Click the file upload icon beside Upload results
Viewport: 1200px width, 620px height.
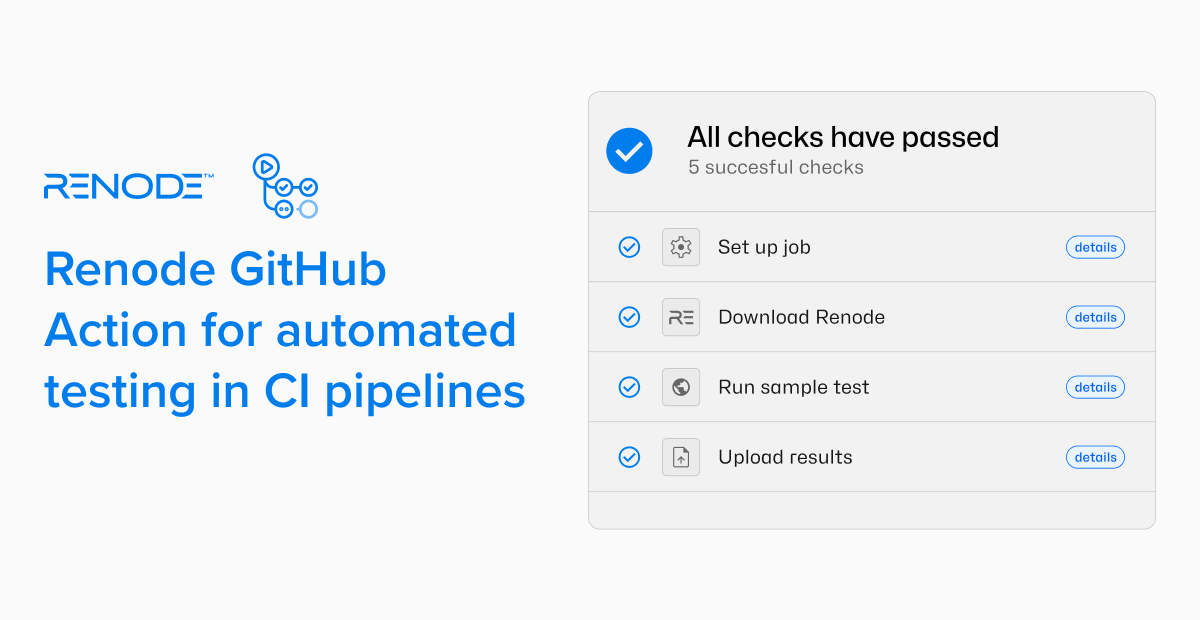click(681, 457)
